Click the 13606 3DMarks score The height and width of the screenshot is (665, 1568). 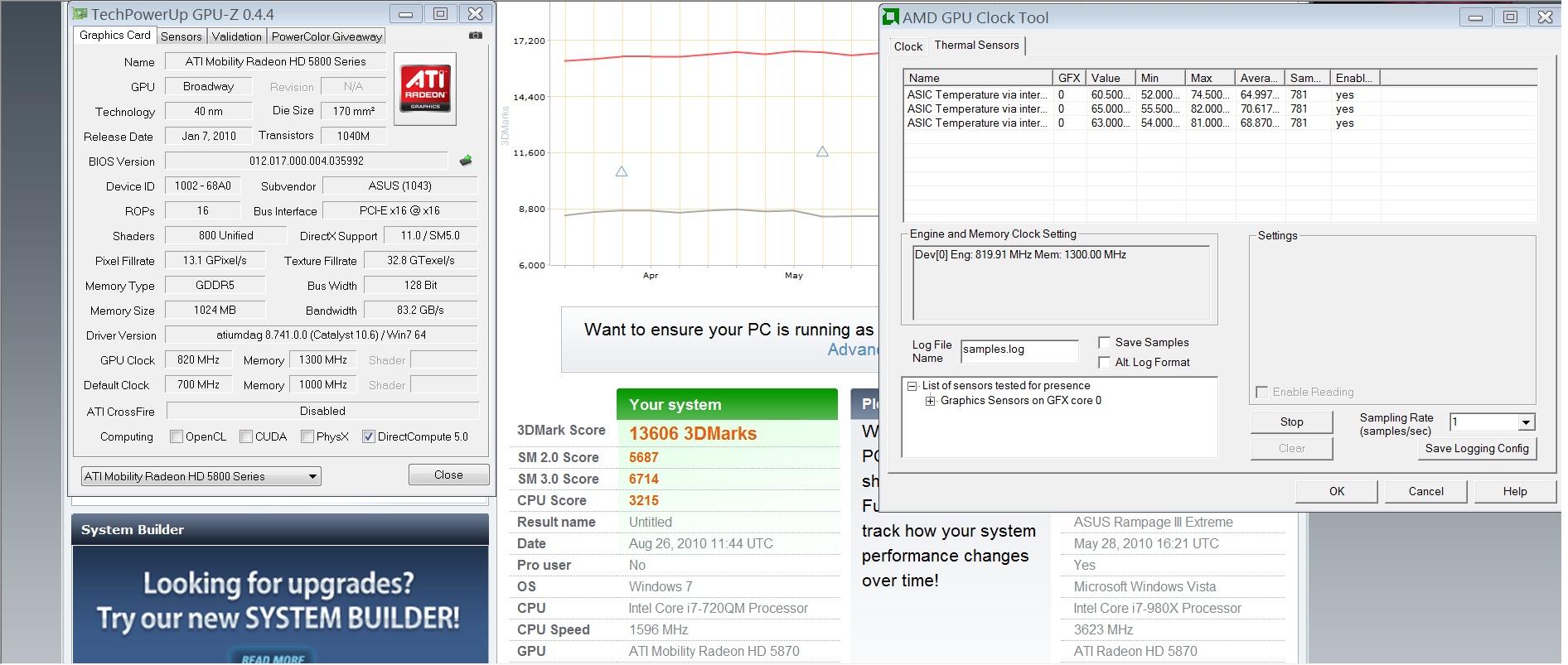[x=693, y=434]
